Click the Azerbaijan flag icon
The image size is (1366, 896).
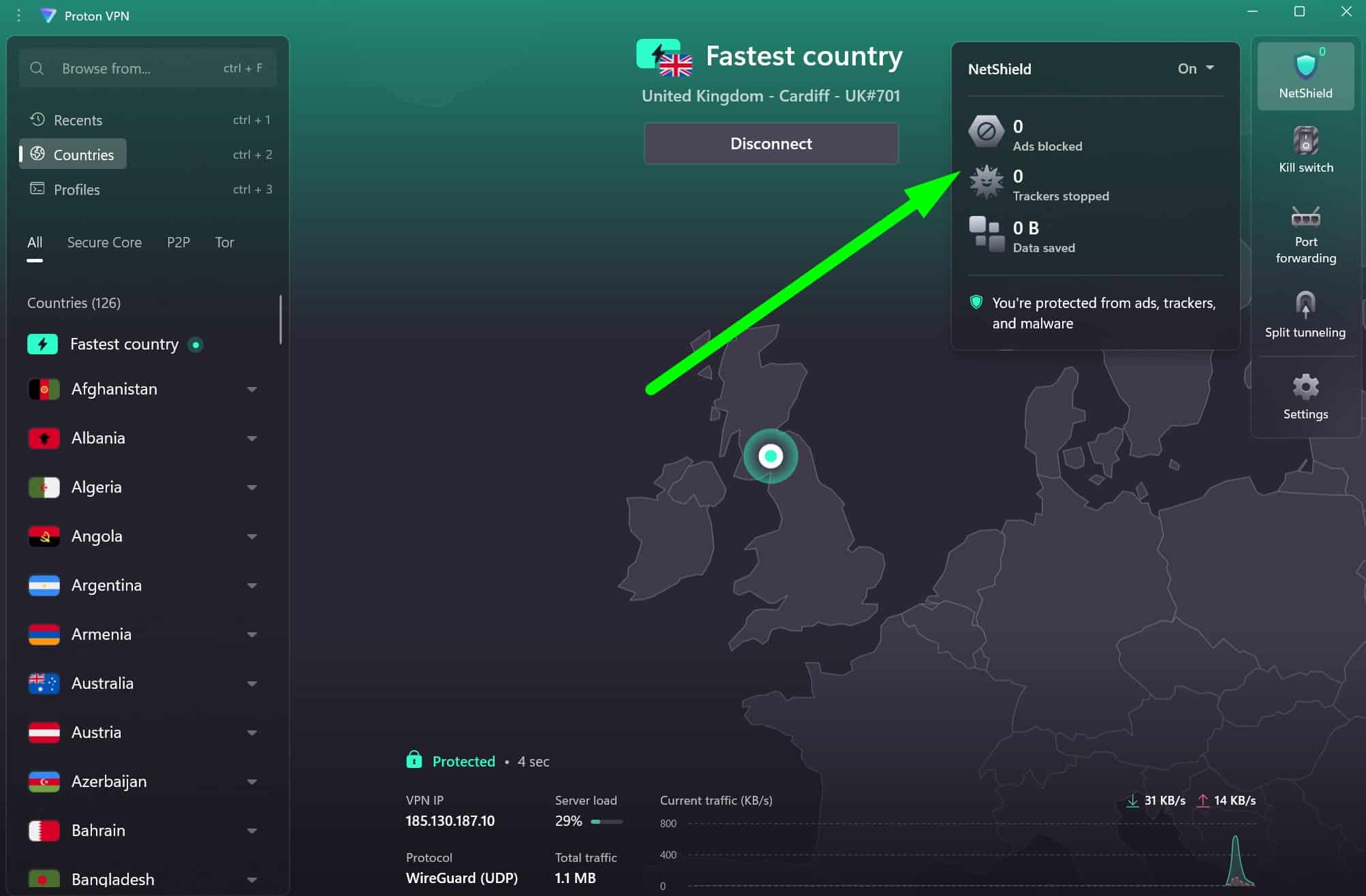tap(44, 782)
